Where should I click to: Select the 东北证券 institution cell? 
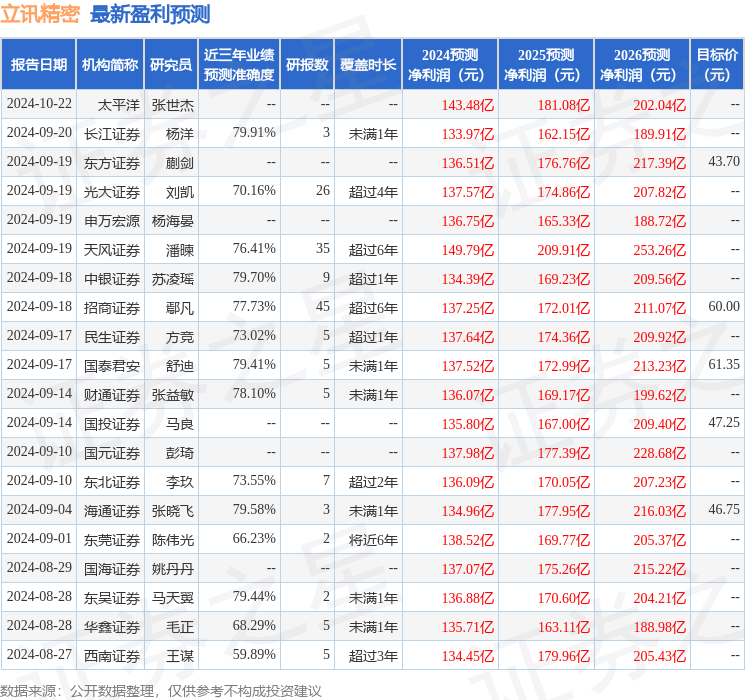(112, 482)
